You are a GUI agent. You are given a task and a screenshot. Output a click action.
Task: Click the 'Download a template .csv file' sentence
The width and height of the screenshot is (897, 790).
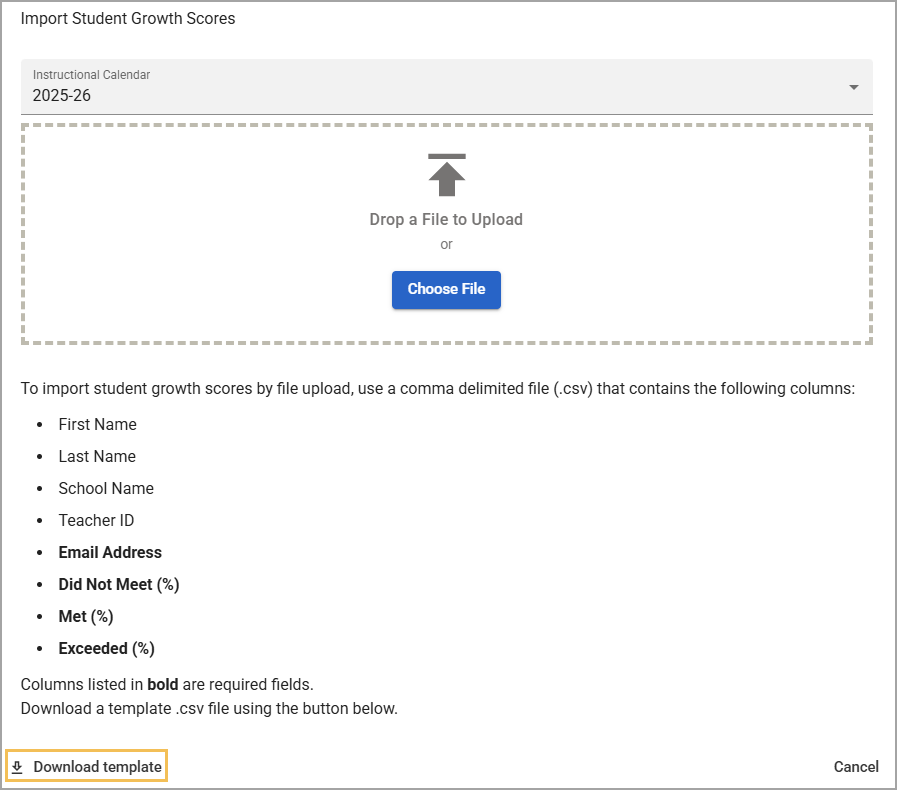pos(209,709)
